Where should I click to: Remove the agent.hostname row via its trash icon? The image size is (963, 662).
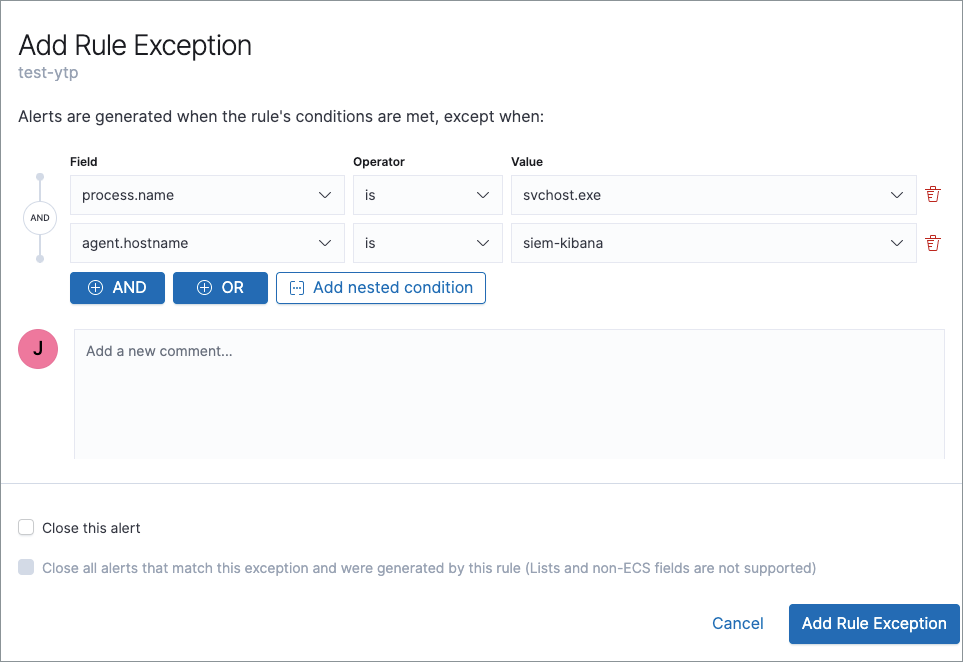(932, 242)
